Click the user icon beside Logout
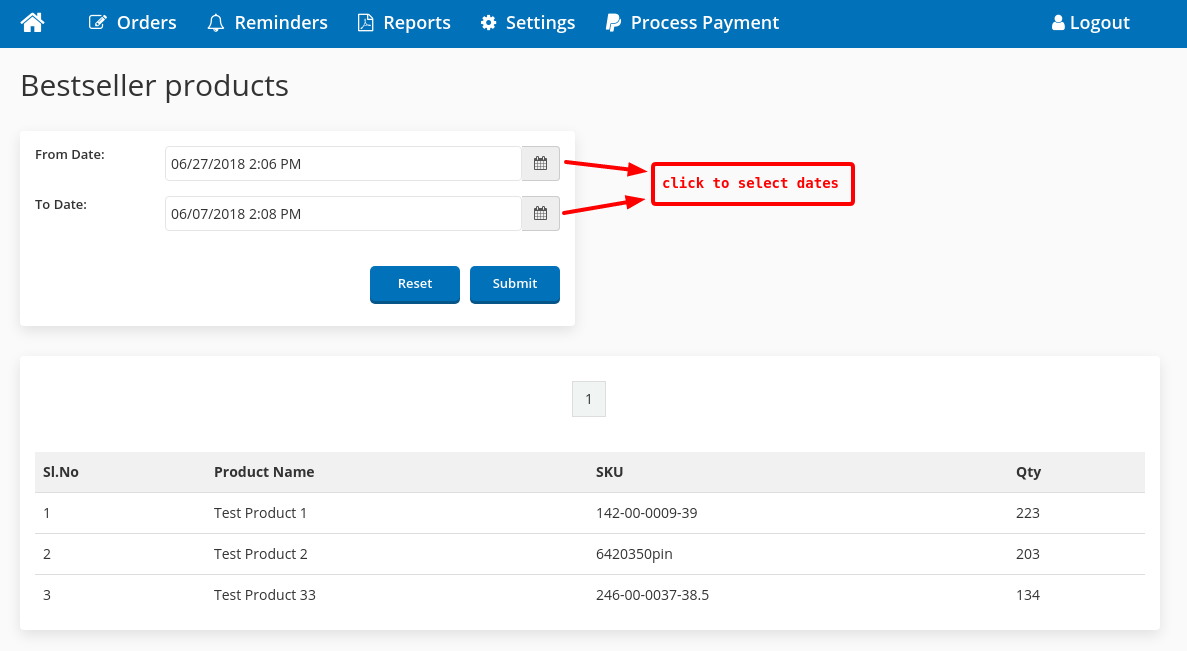1187x651 pixels. (1058, 23)
